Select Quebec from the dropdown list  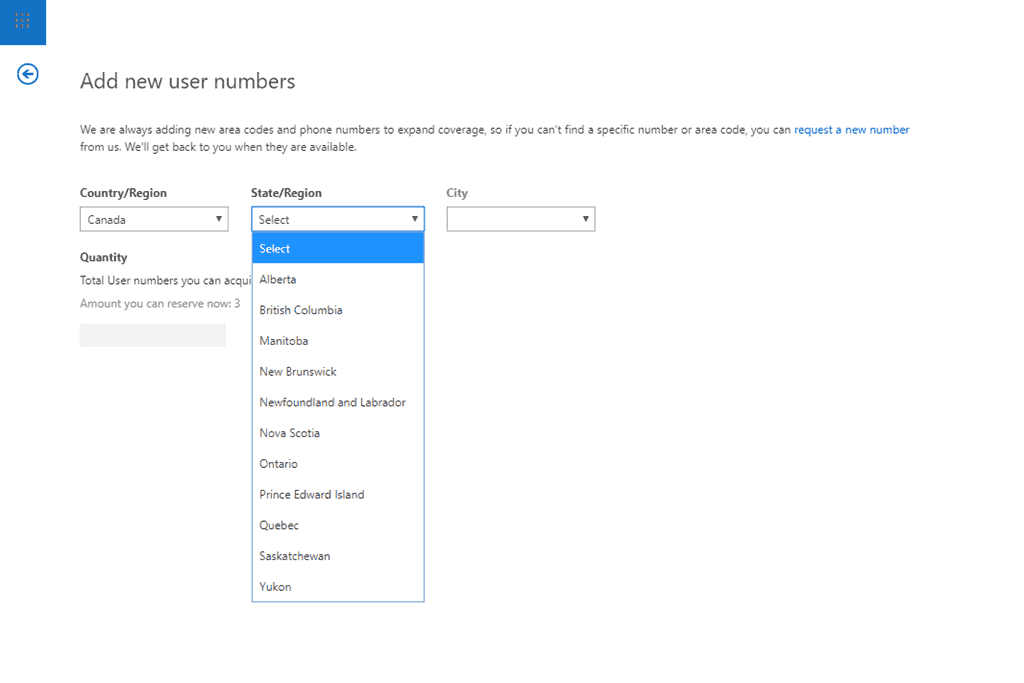pos(338,525)
